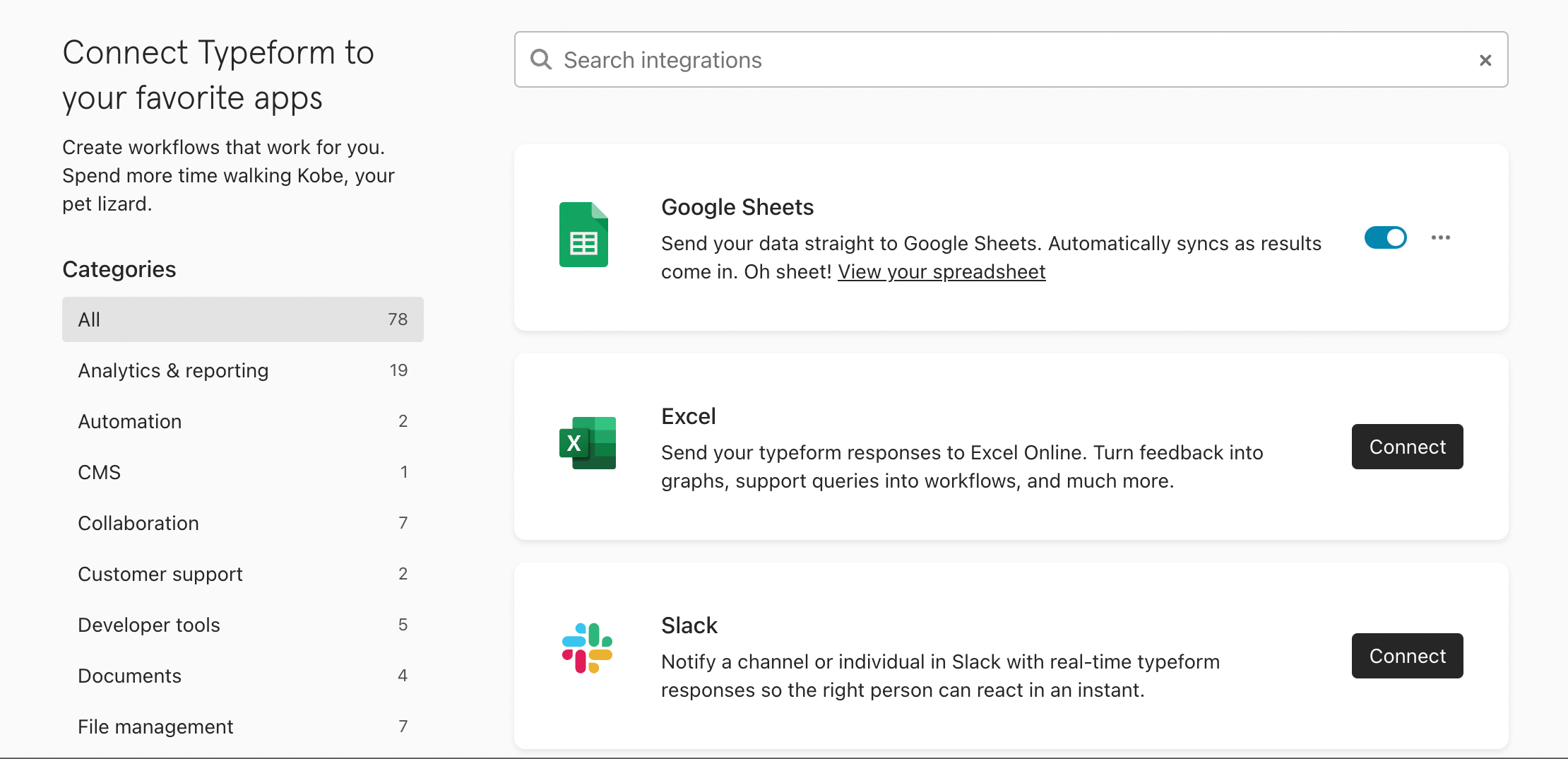1568x759 pixels.
Task: Click the search magnifier icon
Action: (x=541, y=60)
